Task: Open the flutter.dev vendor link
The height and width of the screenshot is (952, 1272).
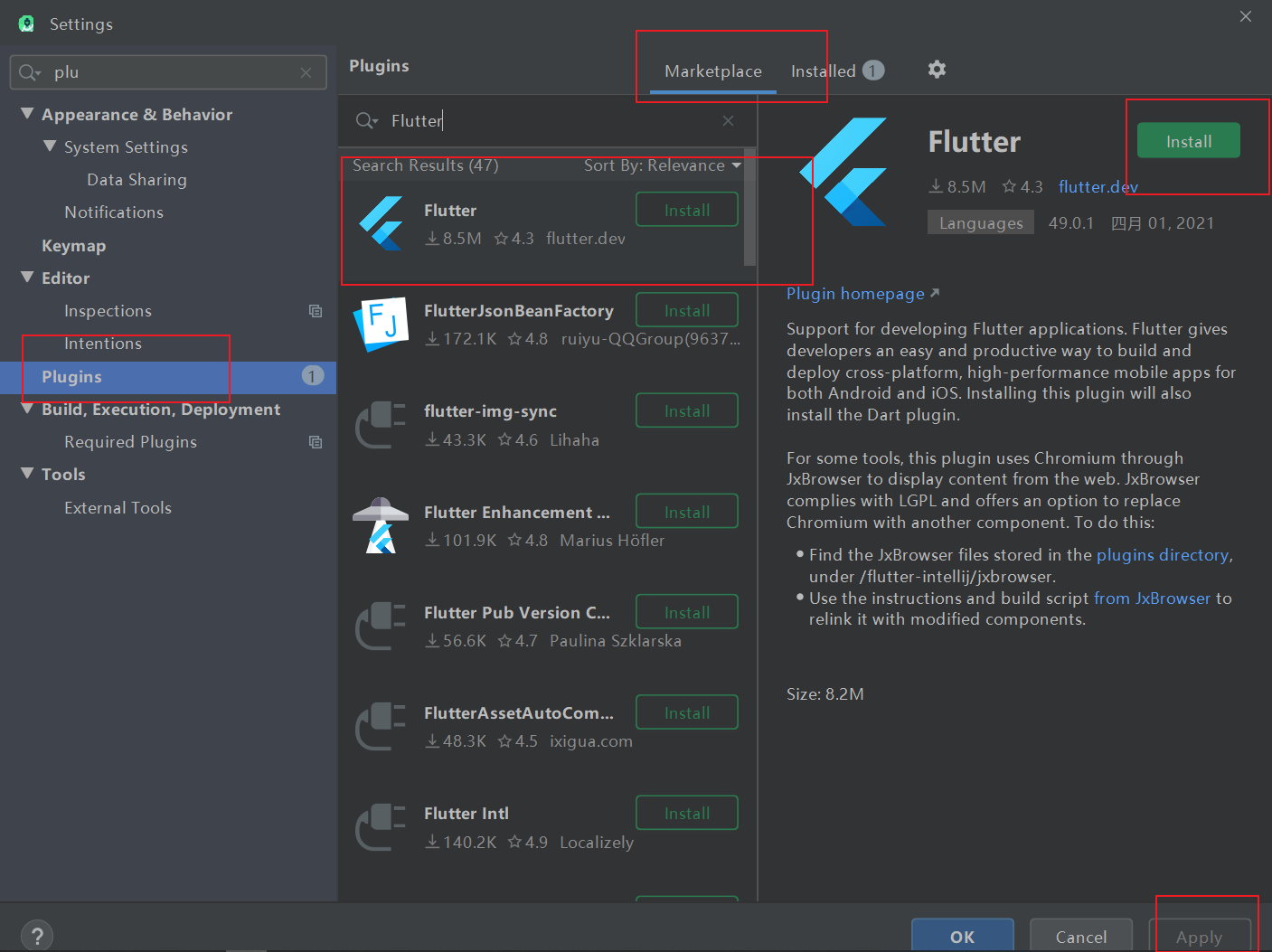Action: coord(1098,187)
